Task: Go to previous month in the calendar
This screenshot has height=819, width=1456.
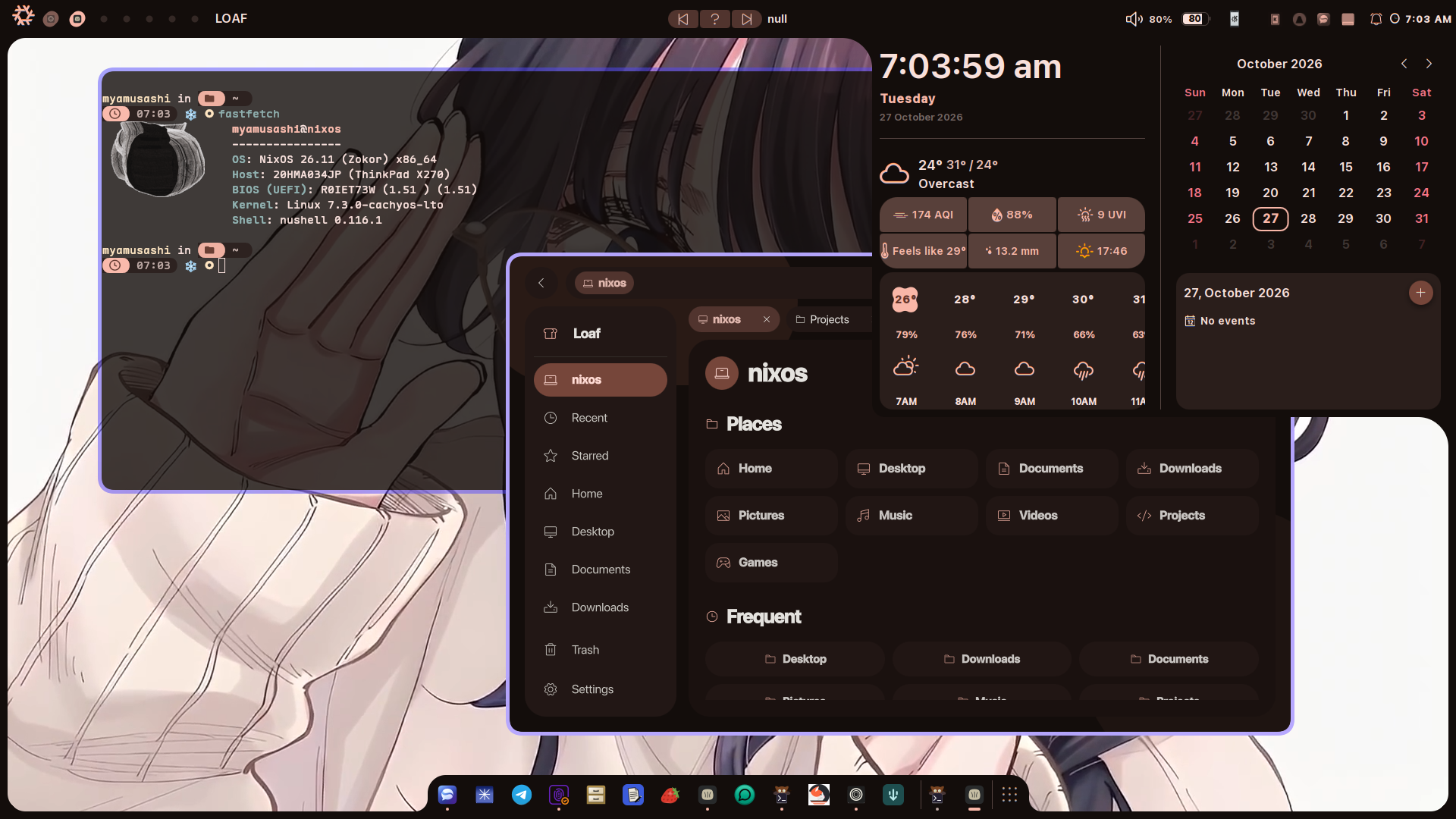Action: [1404, 64]
